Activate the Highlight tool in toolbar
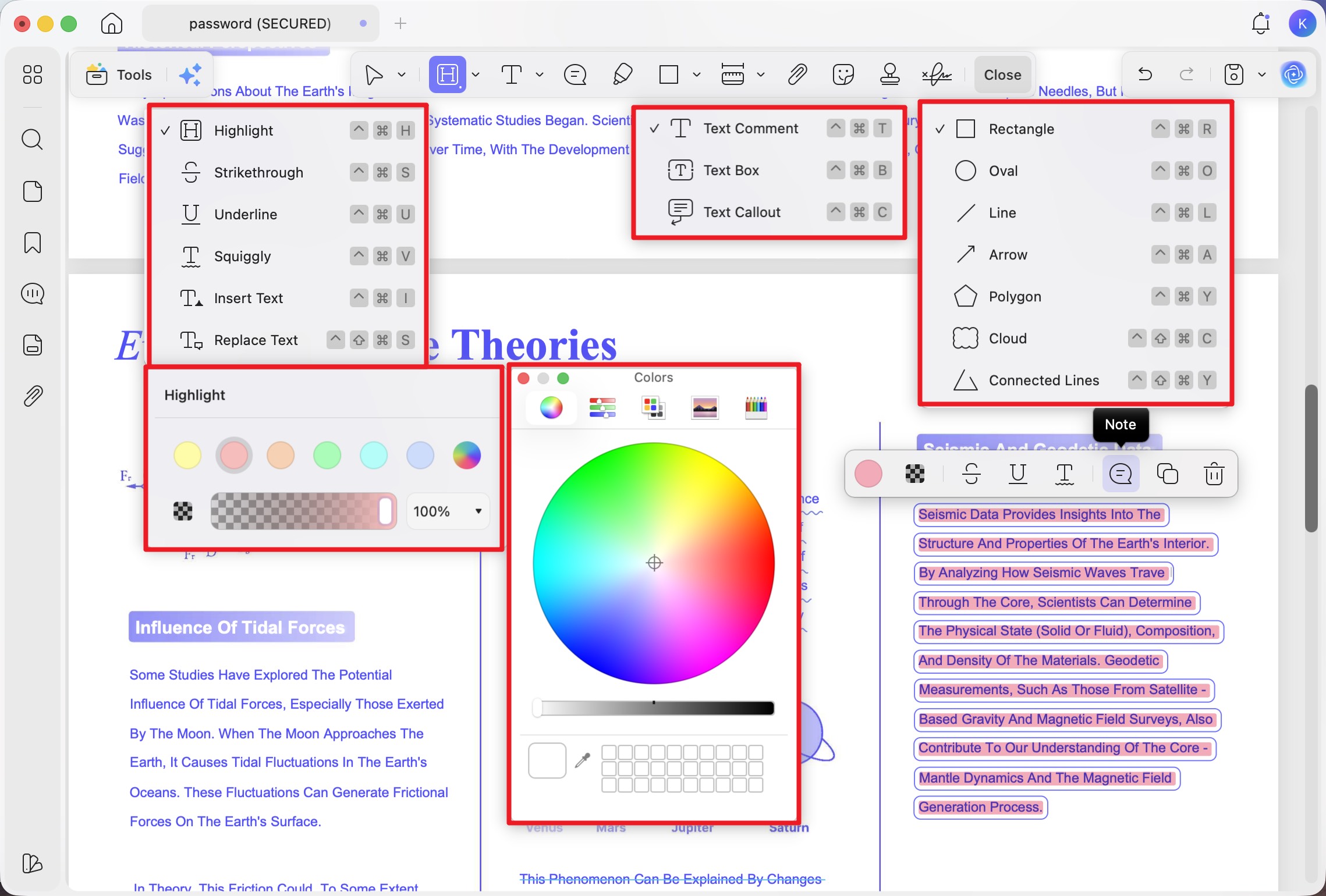The height and width of the screenshot is (896, 1326). click(x=448, y=74)
